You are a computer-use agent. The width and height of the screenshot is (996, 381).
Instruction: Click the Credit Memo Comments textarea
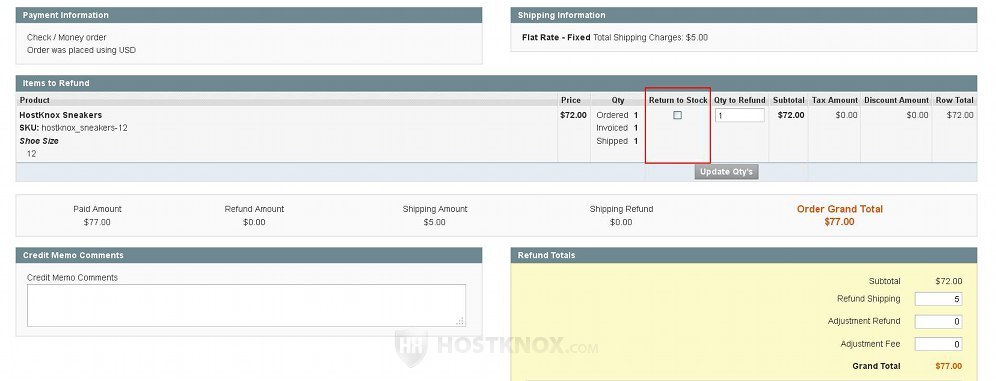click(x=246, y=305)
